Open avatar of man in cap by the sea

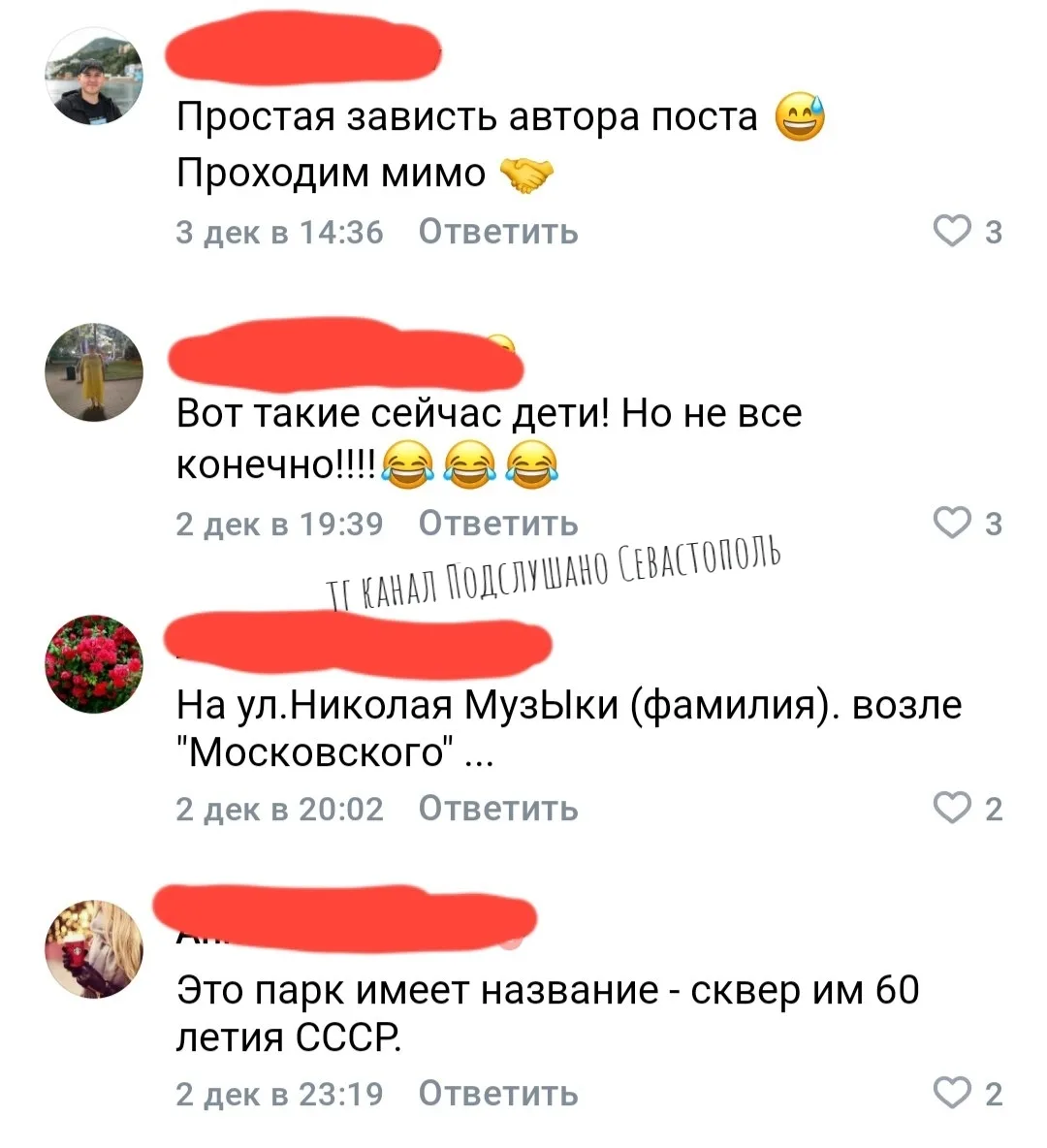pos(94,77)
